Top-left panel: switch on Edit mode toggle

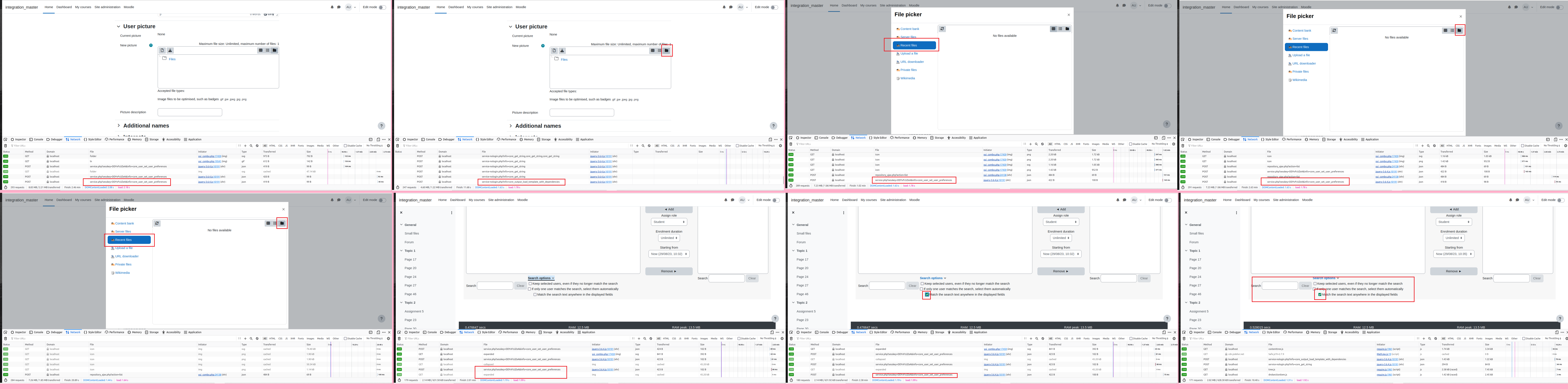[x=382, y=7]
